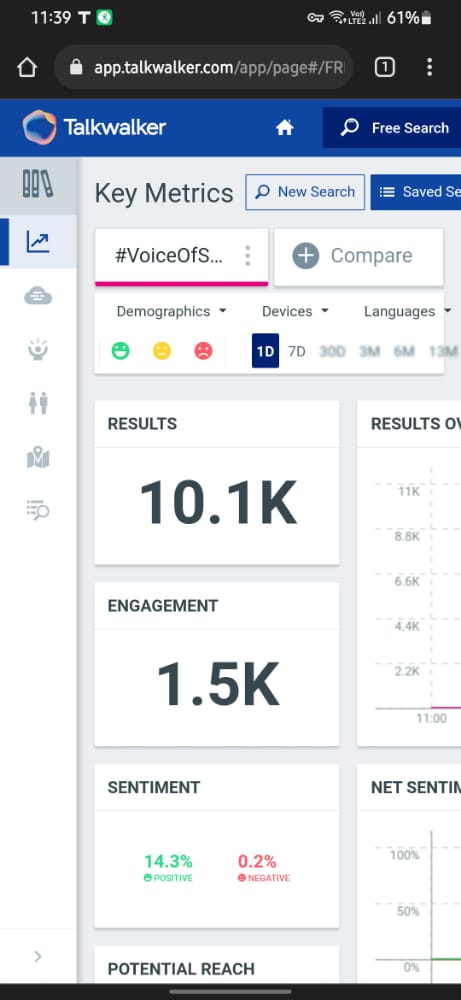Tap the padlock site info icon
The width and height of the screenshot is (461, 1000).
pyautogui.click(x=76, y=67)
